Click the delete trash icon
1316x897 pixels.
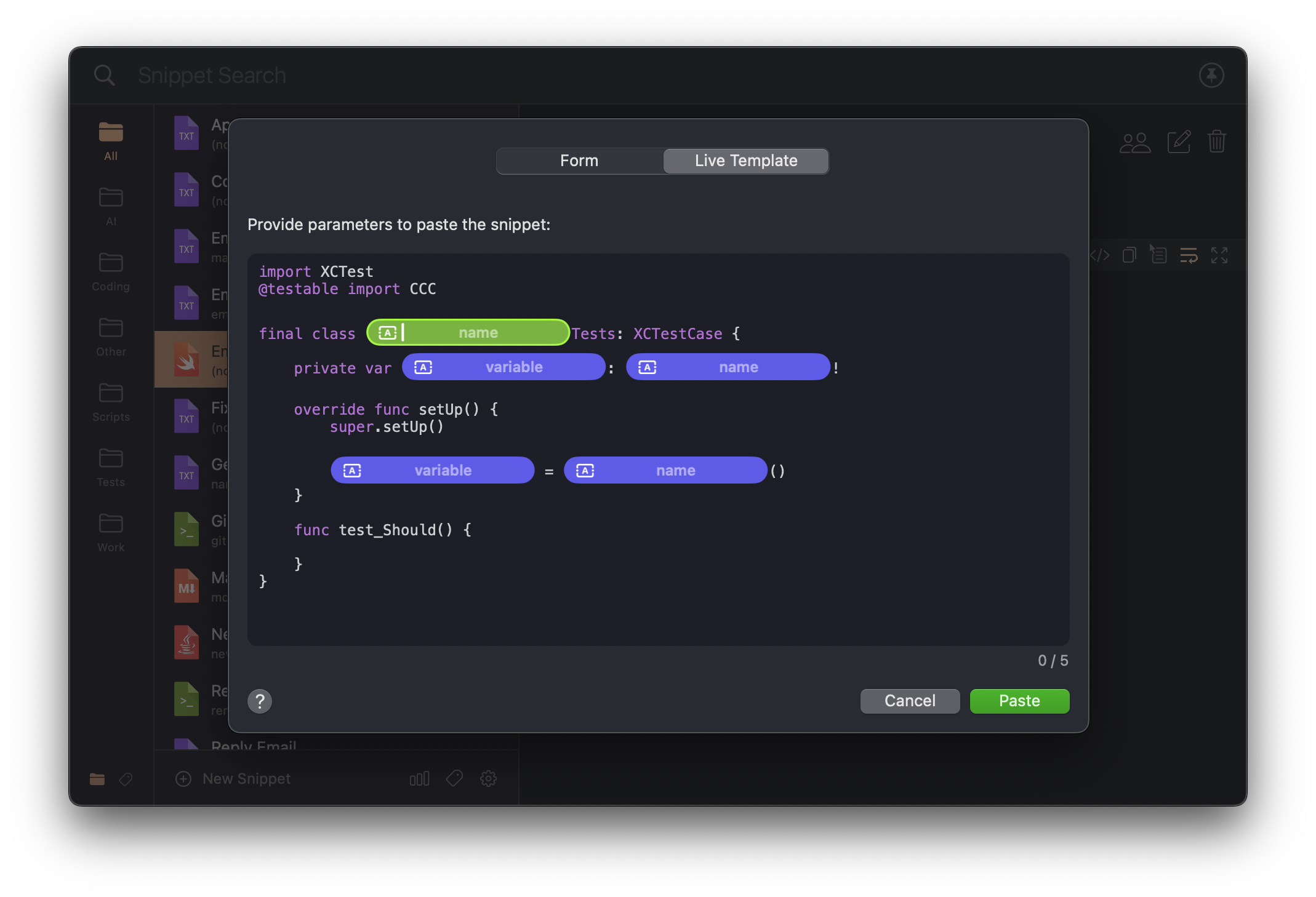(x=1217, y=142)
